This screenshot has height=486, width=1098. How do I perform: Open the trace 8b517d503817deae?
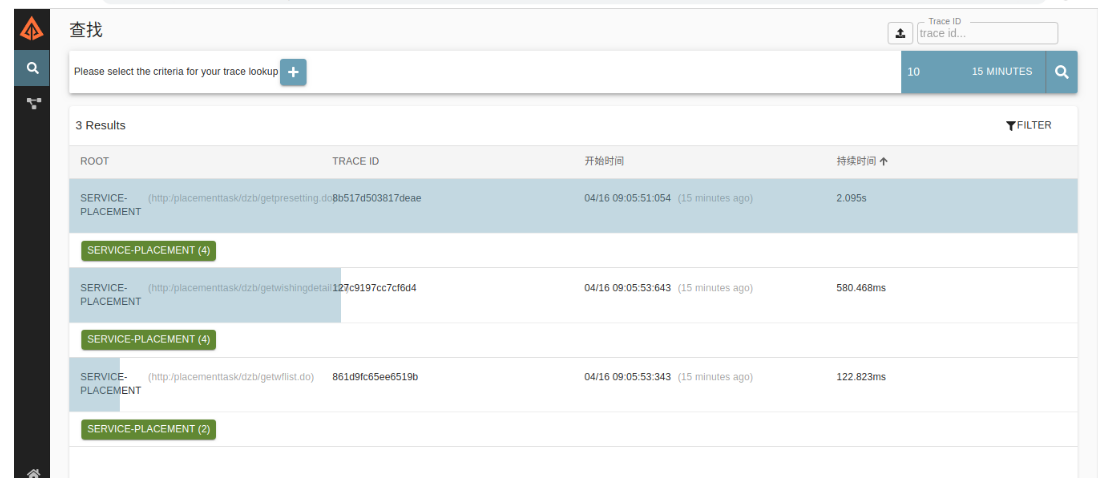coord(376,198)
